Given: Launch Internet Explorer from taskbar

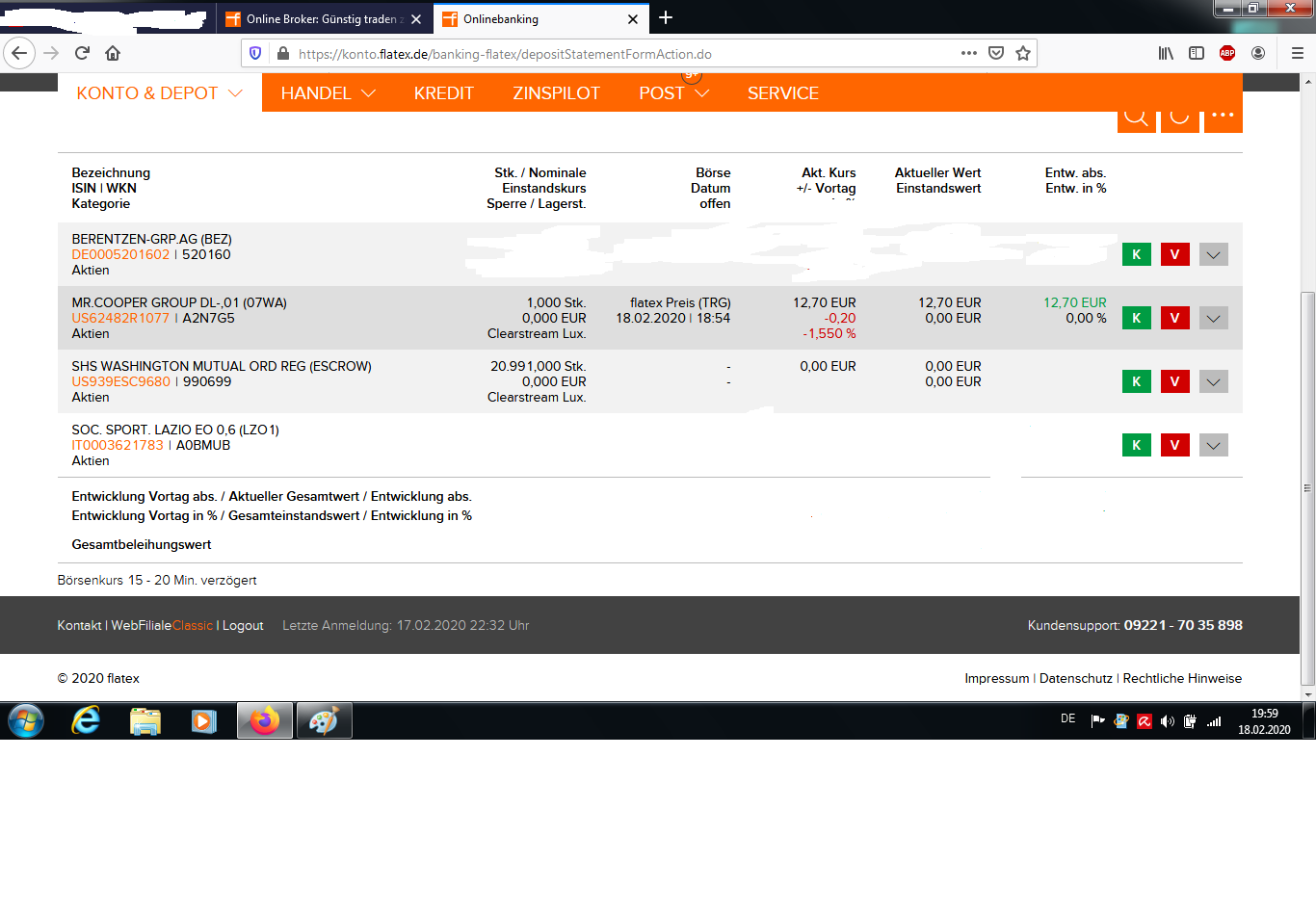Looking at the screenshot, I should [86, 720].
